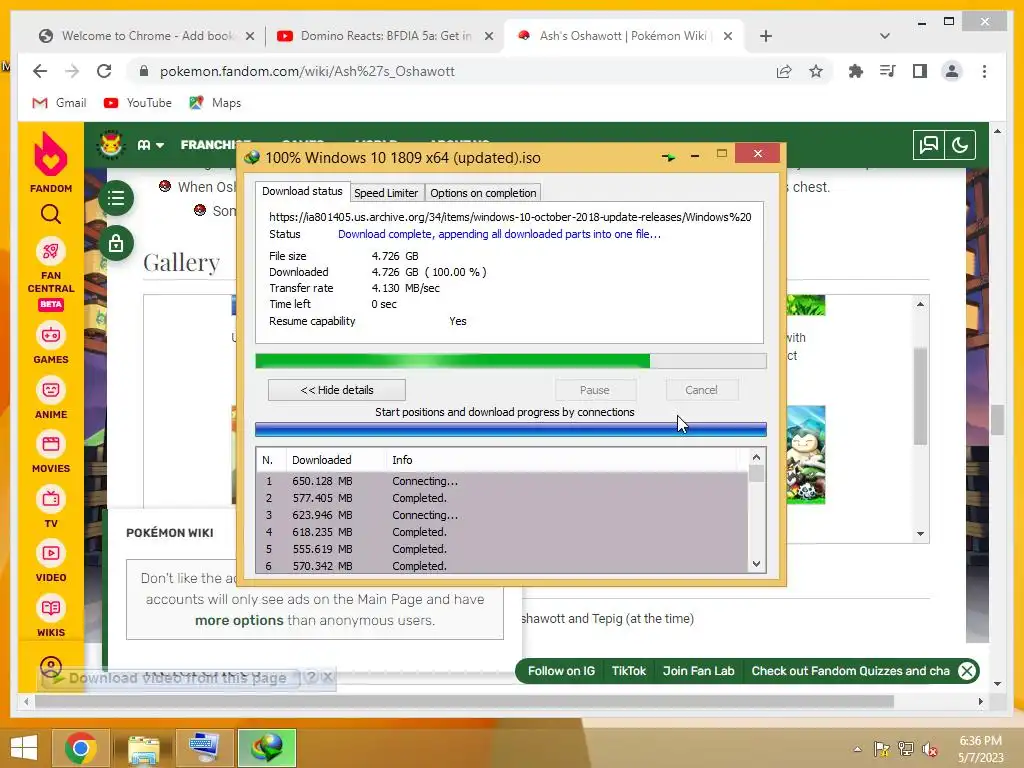
Task: Open Chrome media controls icon
Action: point(888,71)
